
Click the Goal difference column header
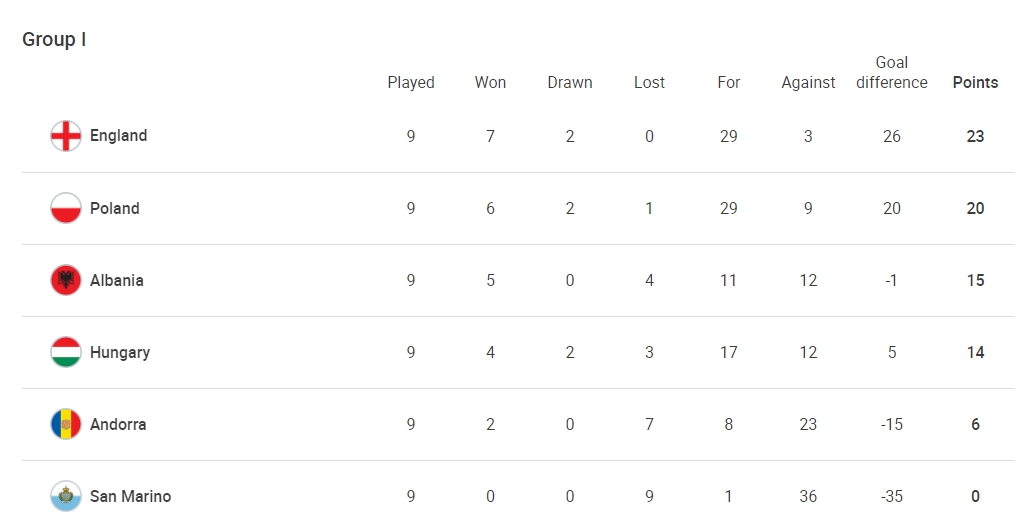[892, 73]
